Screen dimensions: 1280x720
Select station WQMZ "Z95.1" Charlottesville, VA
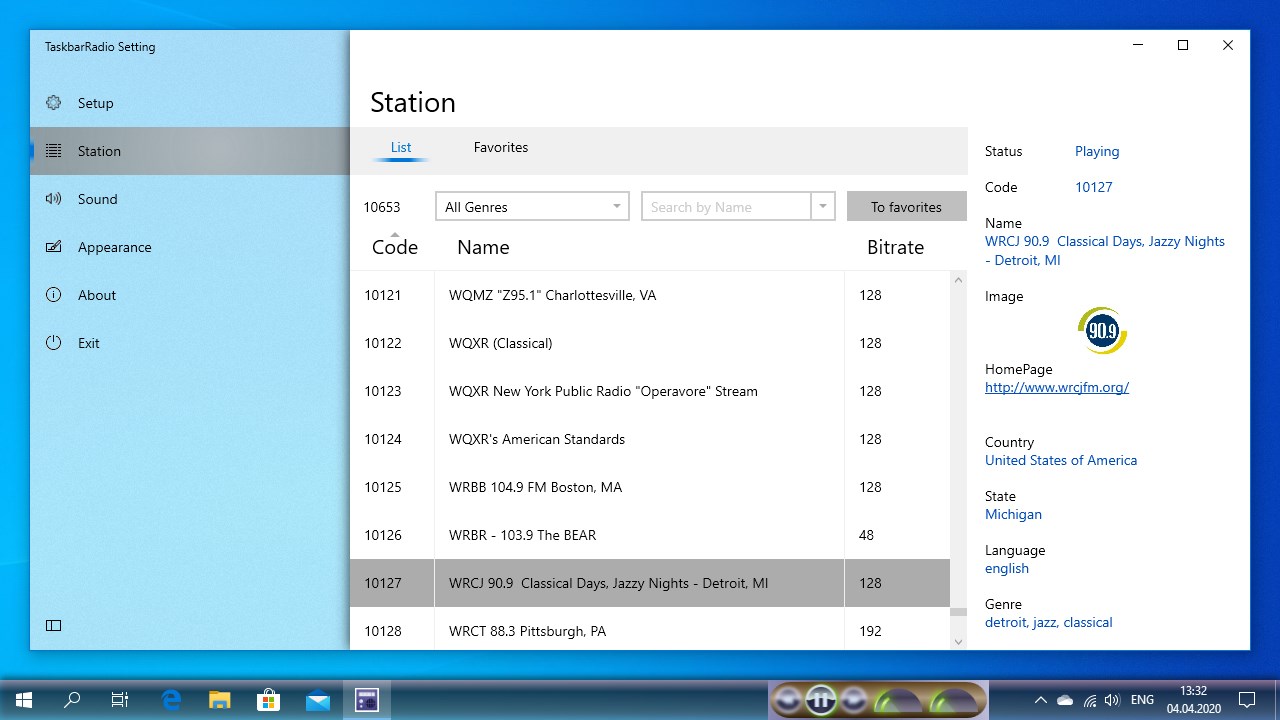[x=650, y=295]
